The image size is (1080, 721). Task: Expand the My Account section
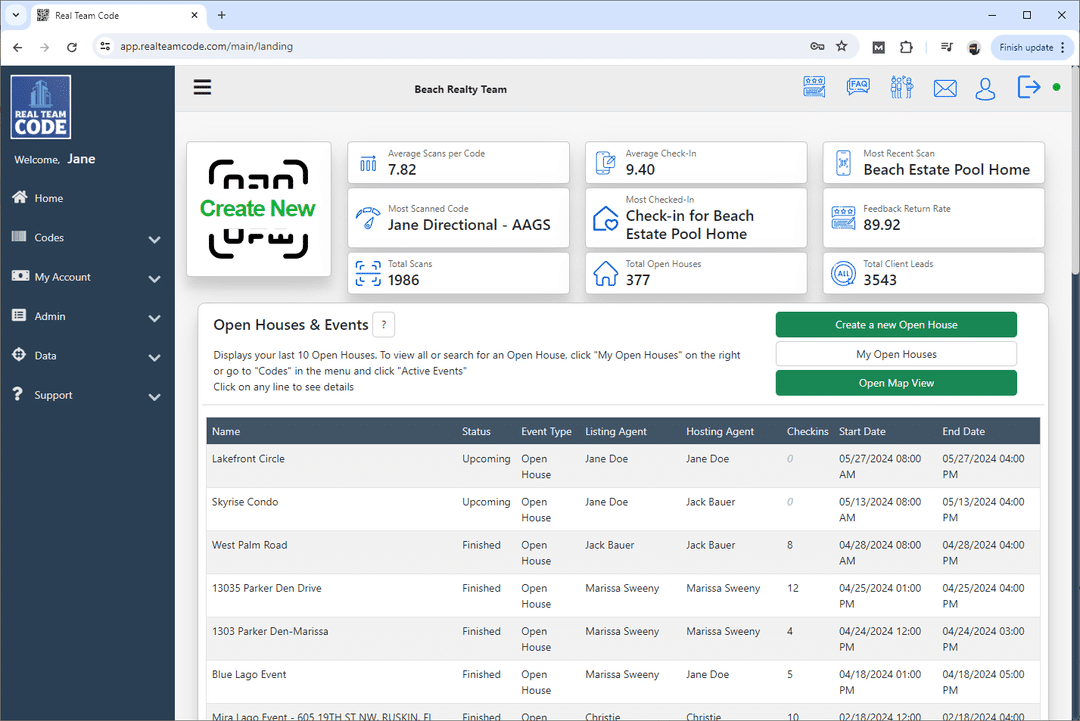(154, 278)
